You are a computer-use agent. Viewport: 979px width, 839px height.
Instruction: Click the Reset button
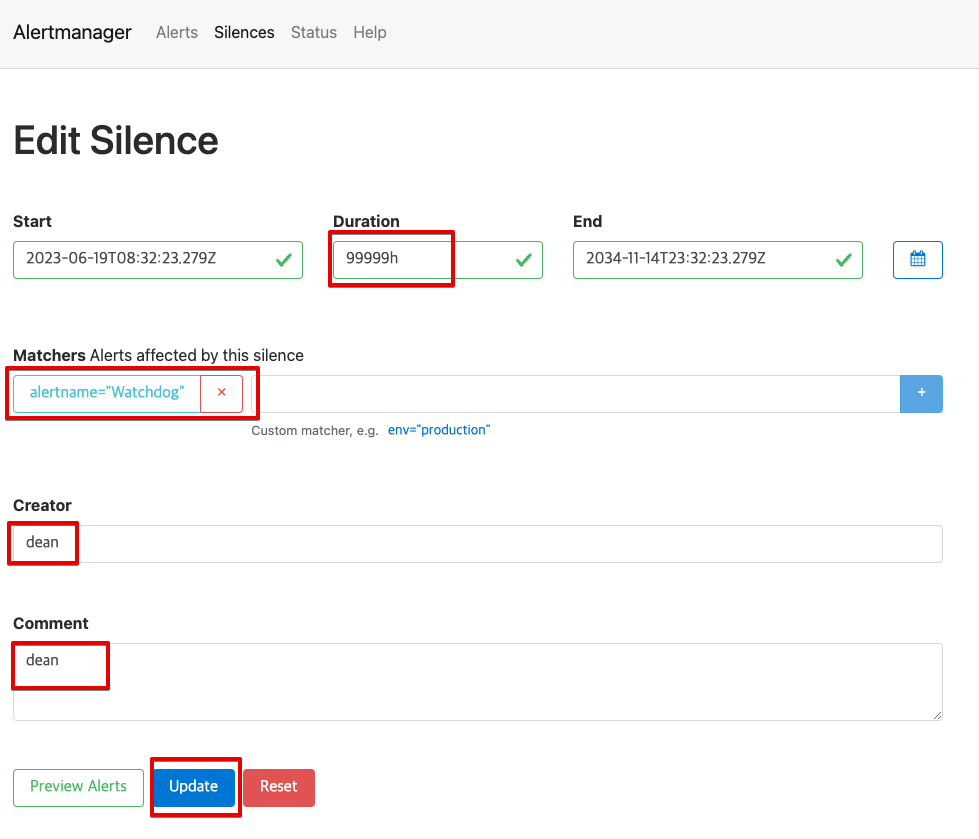tap(279, 787)
